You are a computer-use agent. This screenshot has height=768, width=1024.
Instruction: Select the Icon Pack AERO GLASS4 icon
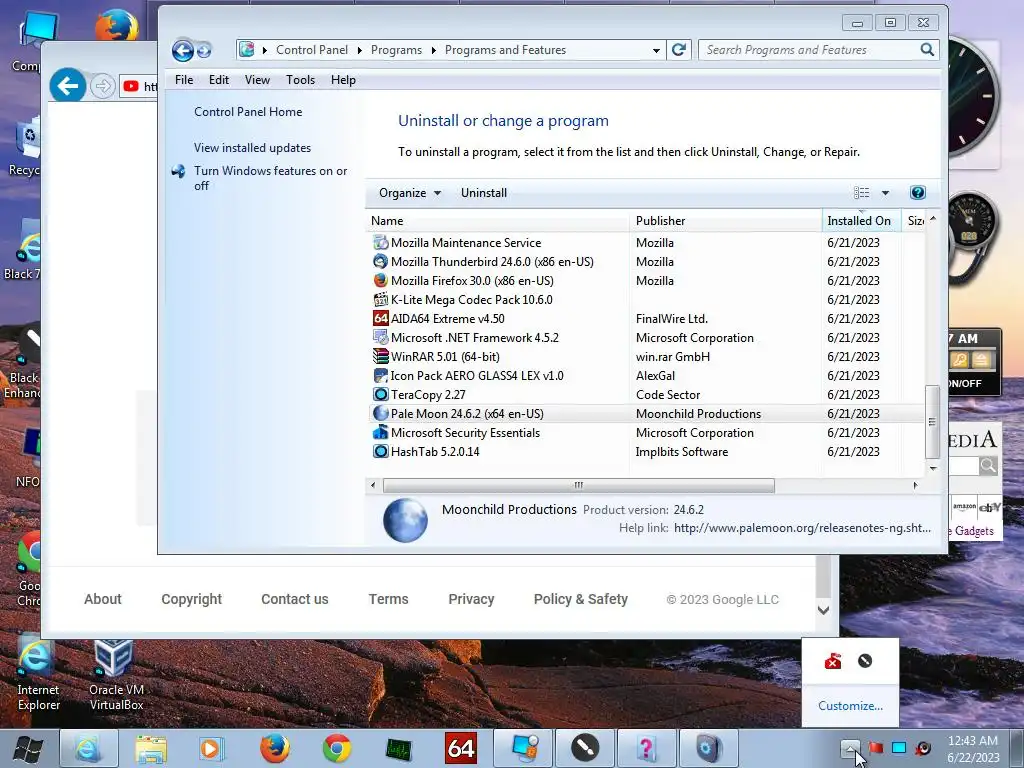380,376
